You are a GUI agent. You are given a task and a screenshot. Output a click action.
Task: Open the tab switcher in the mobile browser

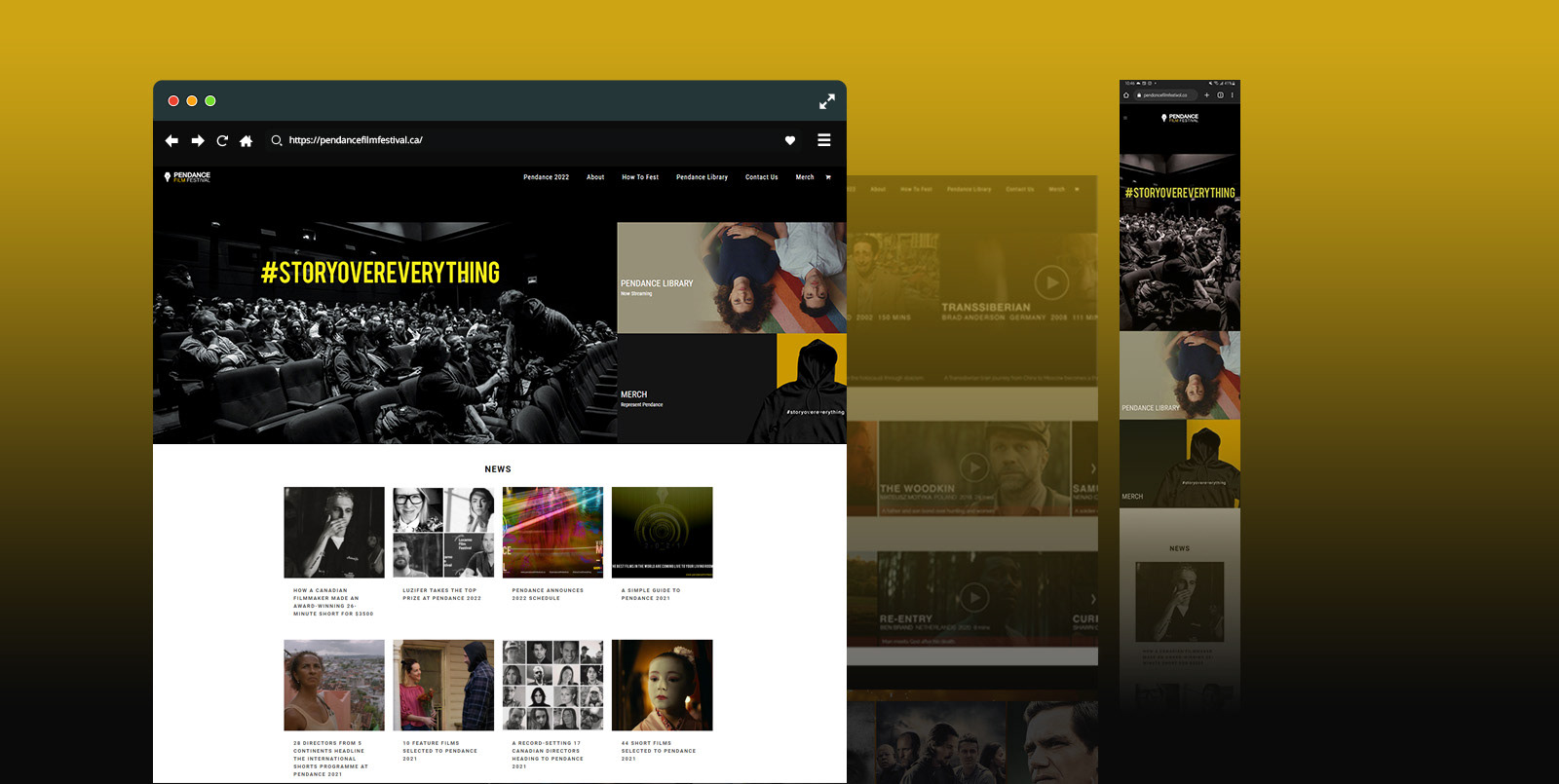pyautogui.click(x=1220, y=95)
